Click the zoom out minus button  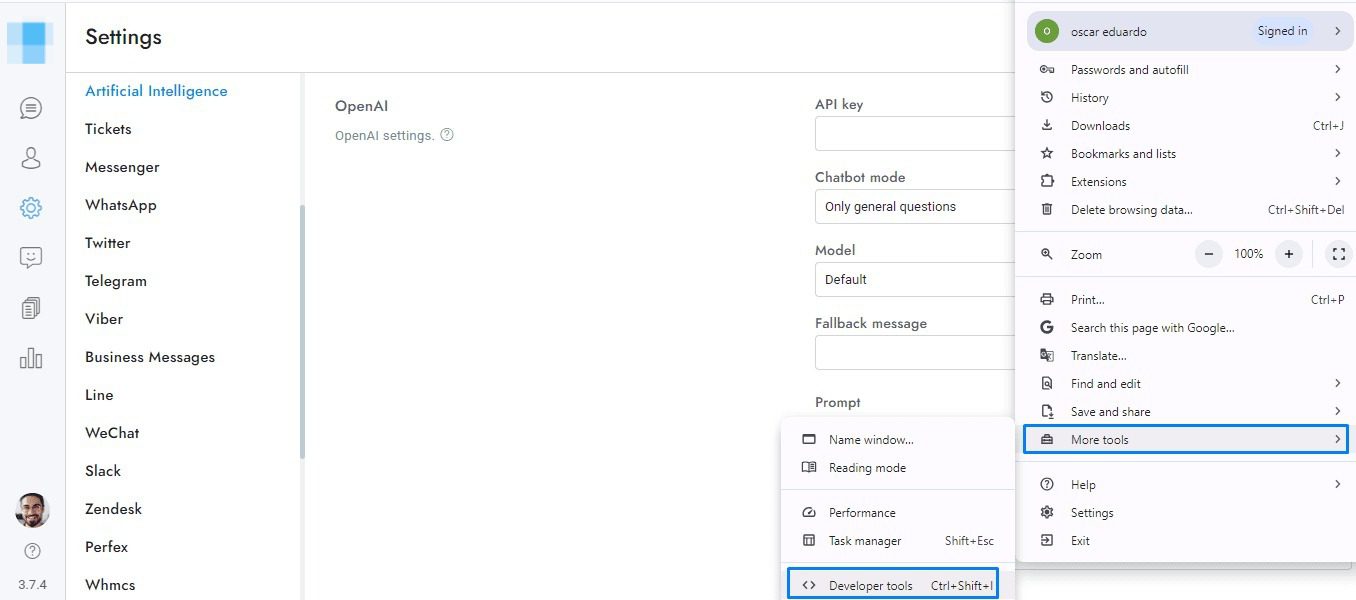pos(1209,254)
